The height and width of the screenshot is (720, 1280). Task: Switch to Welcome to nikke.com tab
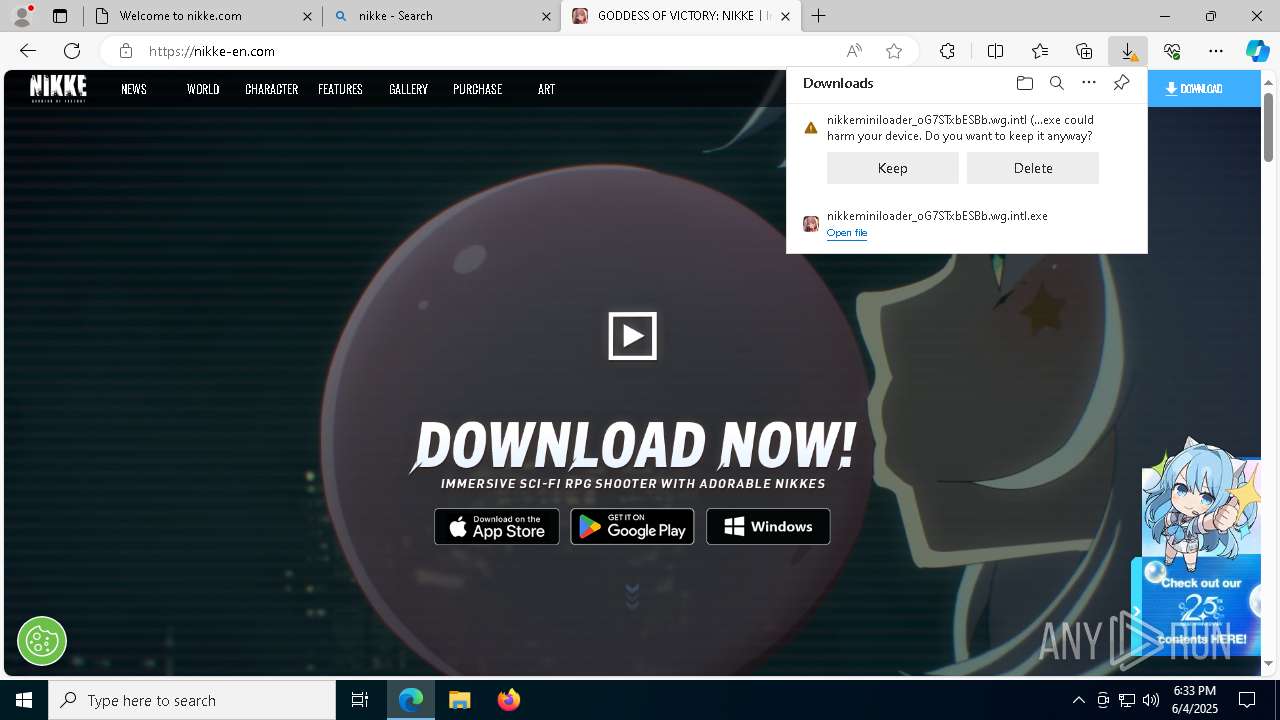click(x=201, y=16)
